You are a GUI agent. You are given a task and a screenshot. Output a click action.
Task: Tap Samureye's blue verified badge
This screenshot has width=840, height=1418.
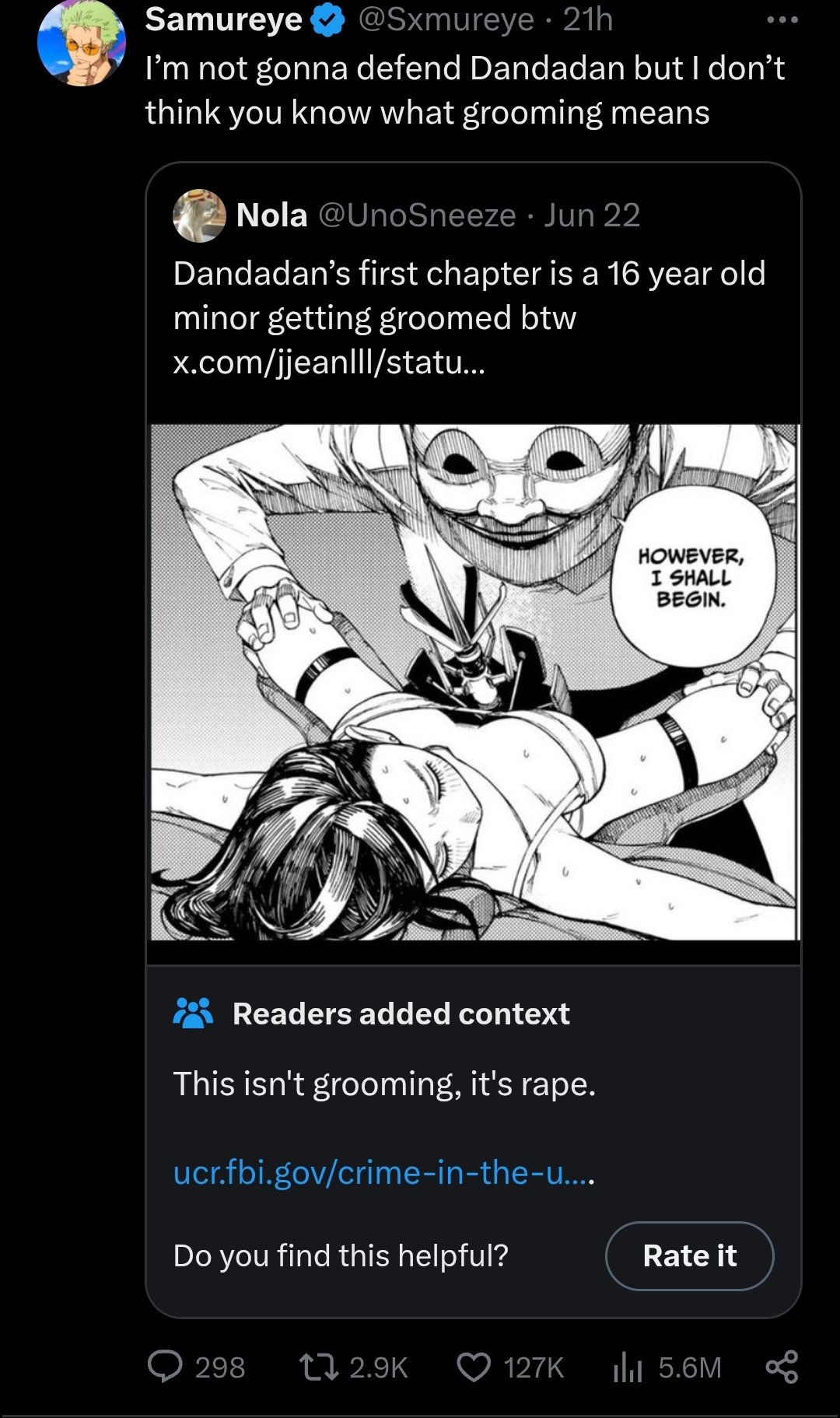point(327,21)
